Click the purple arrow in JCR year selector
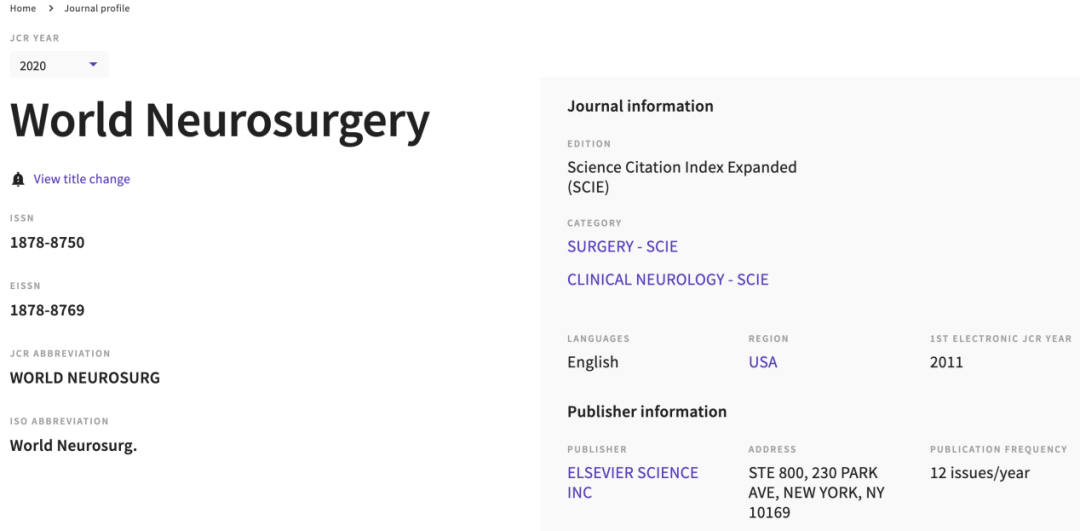The height and width of the screenshot is (531, 1080). tap(94, 65)
